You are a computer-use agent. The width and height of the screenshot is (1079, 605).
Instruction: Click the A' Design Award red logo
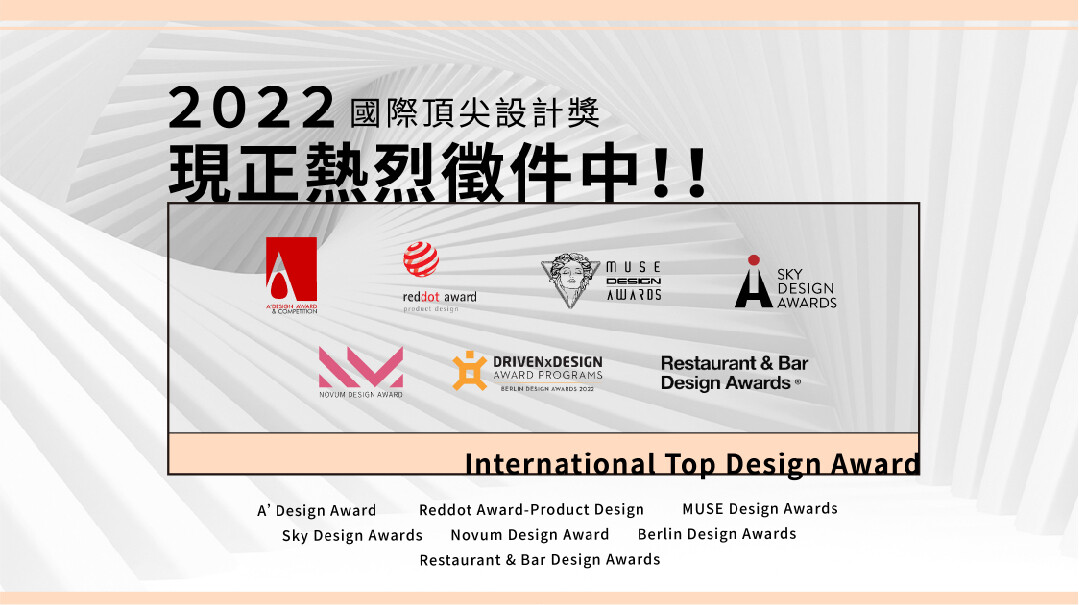292,275
